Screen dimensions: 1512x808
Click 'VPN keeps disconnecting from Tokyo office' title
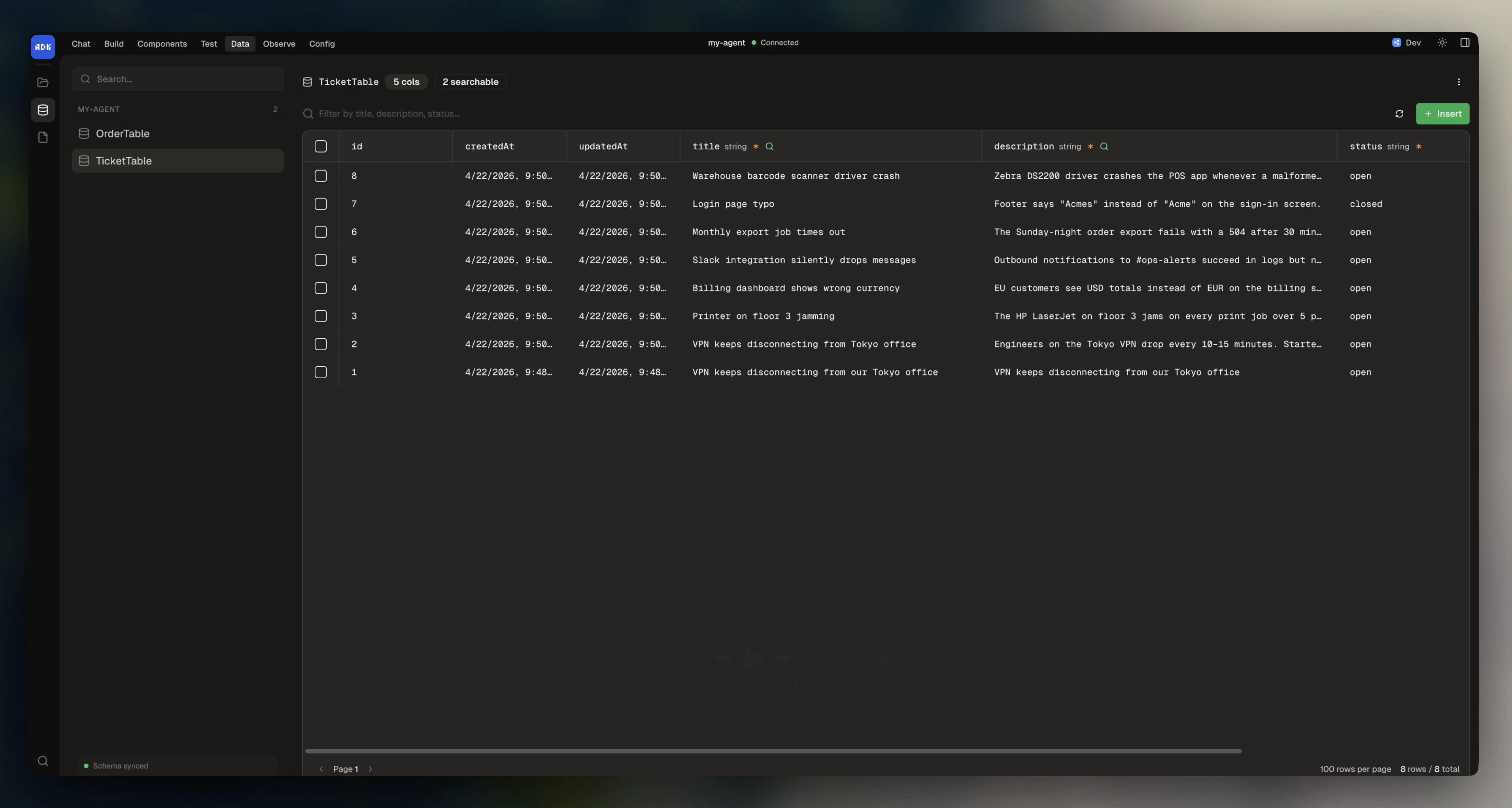804,344
